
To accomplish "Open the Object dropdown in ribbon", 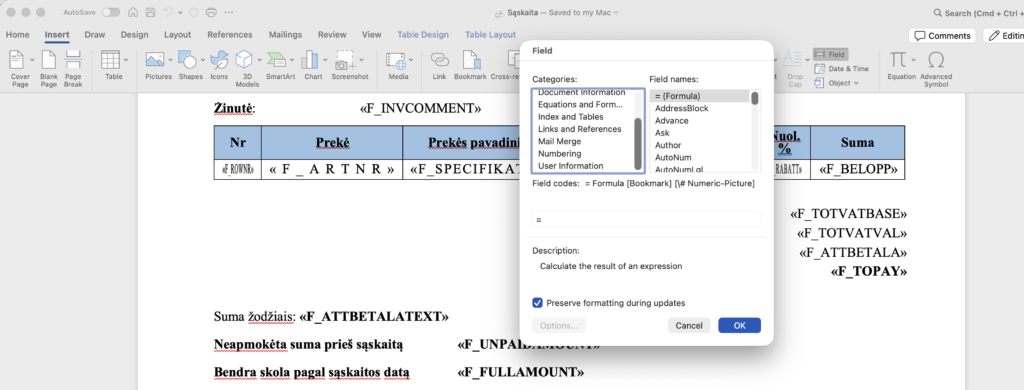I will pyautogui.click(x=836, y=83).
